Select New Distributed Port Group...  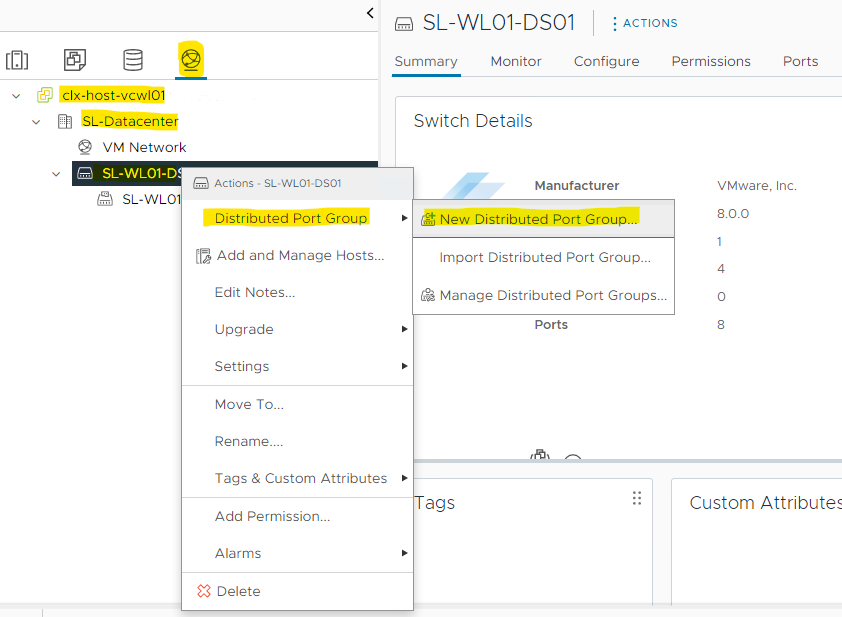click(543, 219)
